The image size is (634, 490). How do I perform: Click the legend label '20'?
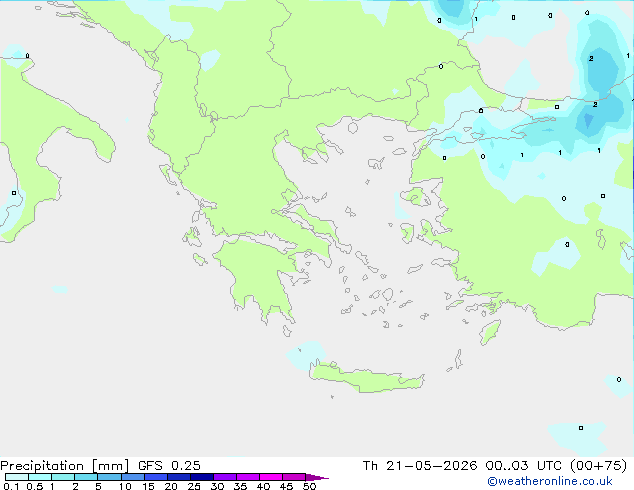tap(171, 486)
